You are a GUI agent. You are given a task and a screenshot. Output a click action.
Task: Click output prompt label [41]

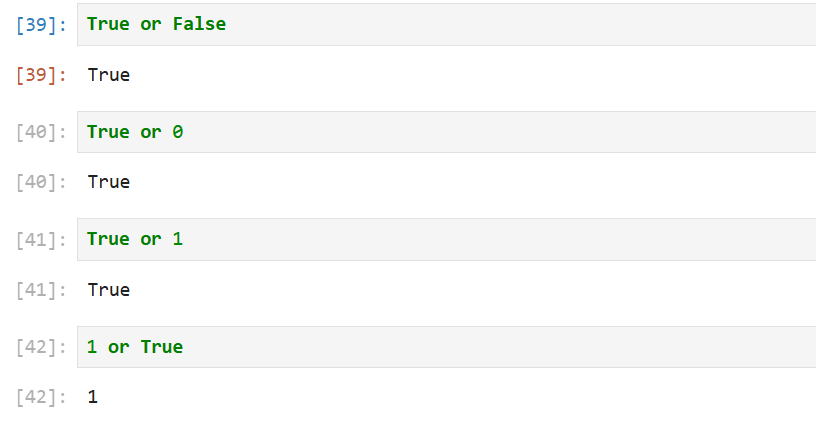click(x=41, y=290)
